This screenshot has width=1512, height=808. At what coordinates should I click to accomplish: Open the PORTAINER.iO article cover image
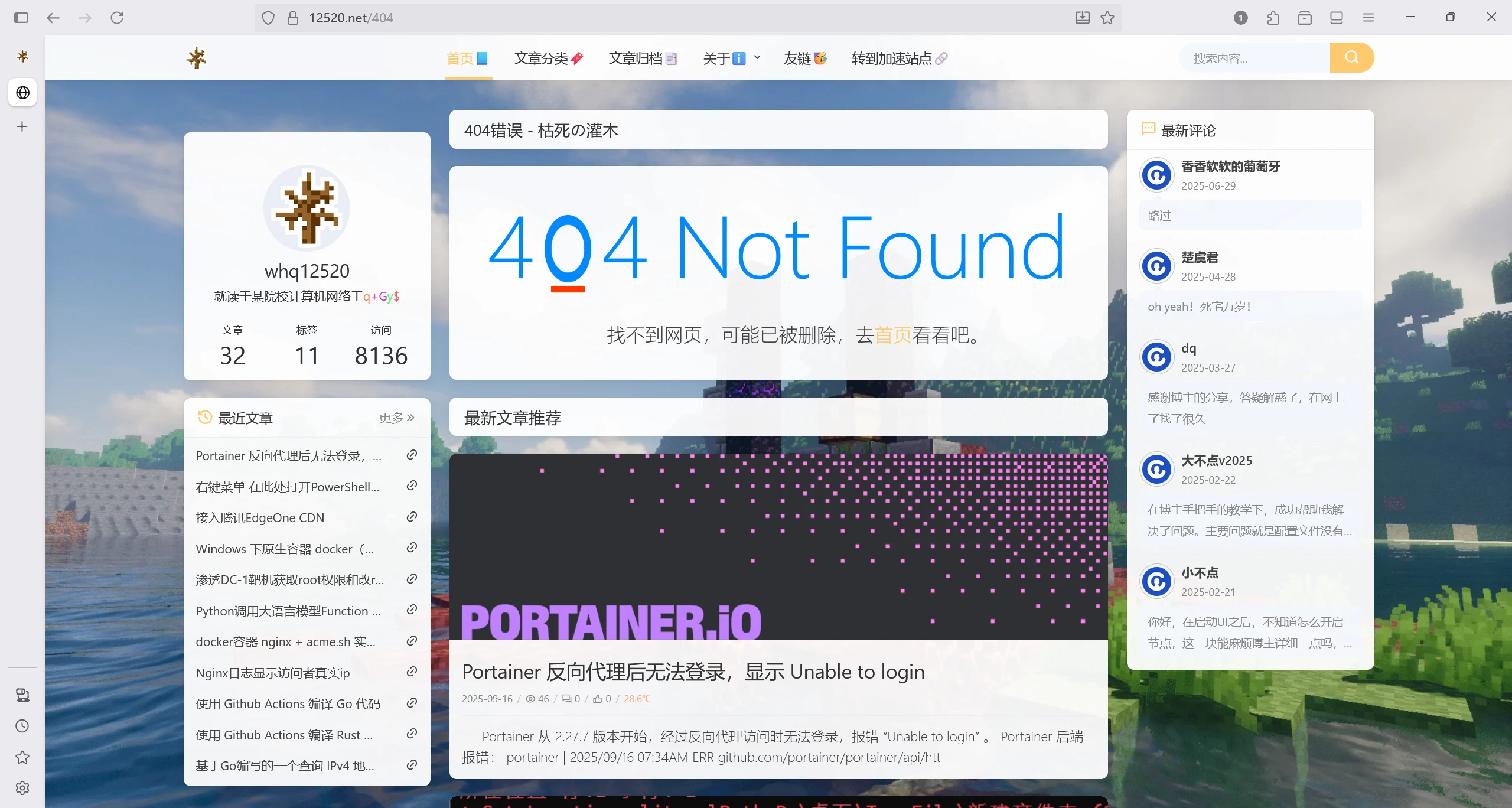click(778, 546)
